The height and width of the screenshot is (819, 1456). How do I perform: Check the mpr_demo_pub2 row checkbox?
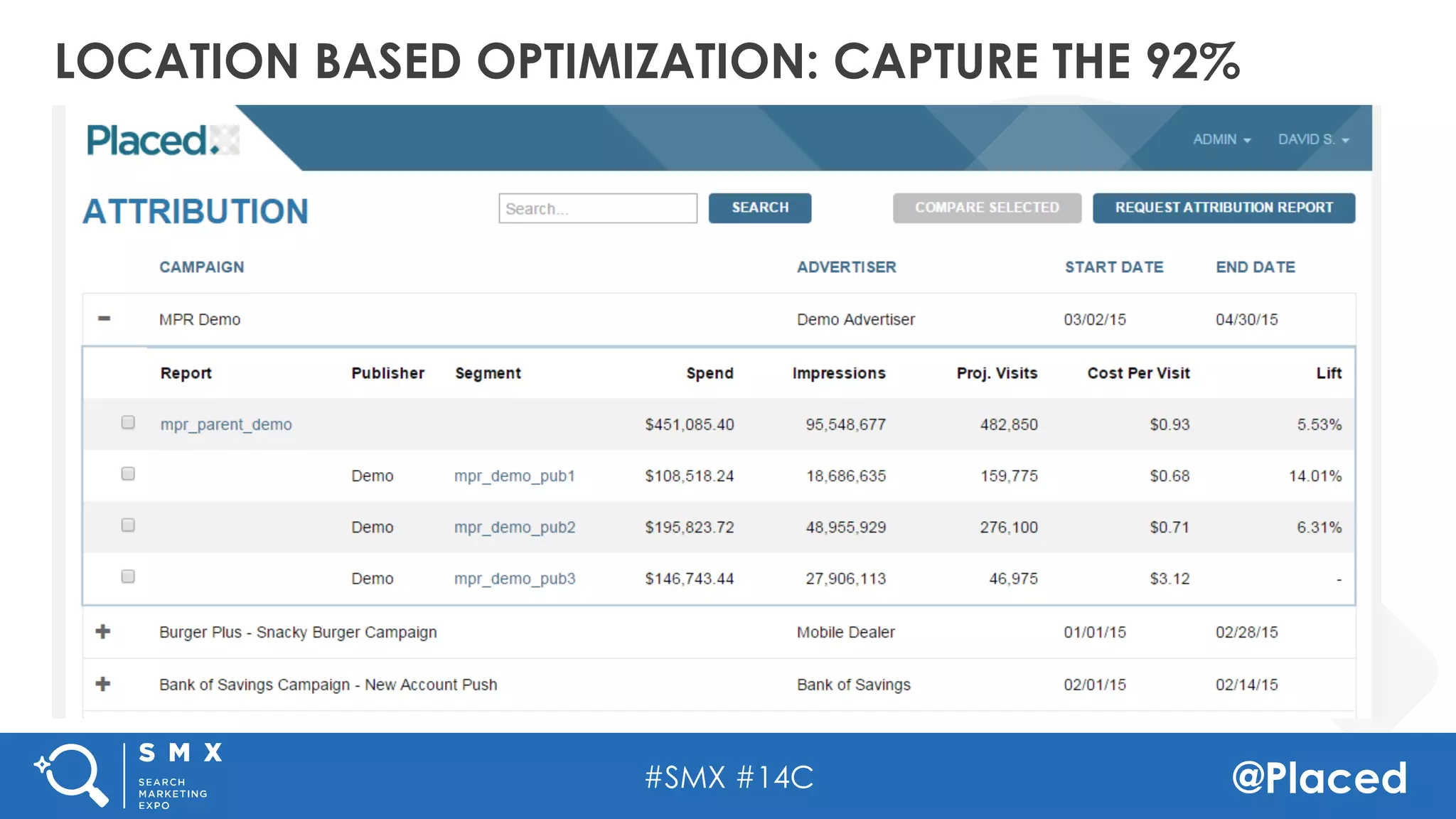128,525
